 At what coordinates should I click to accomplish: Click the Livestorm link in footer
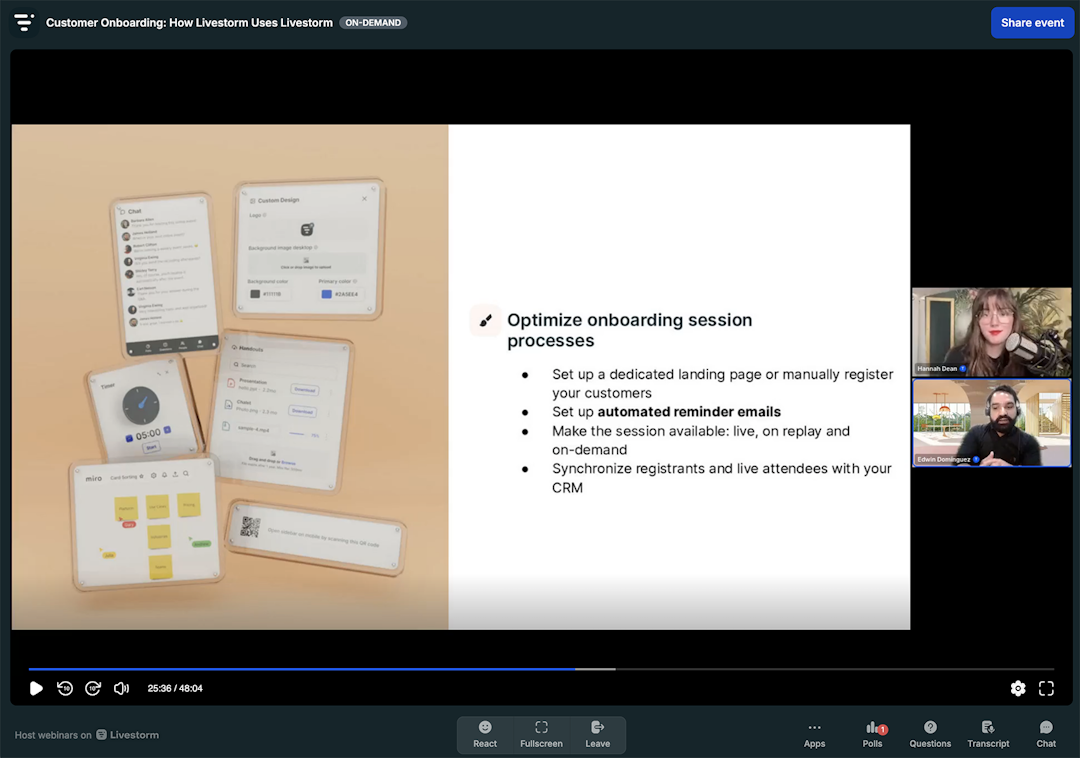(127, 735)
